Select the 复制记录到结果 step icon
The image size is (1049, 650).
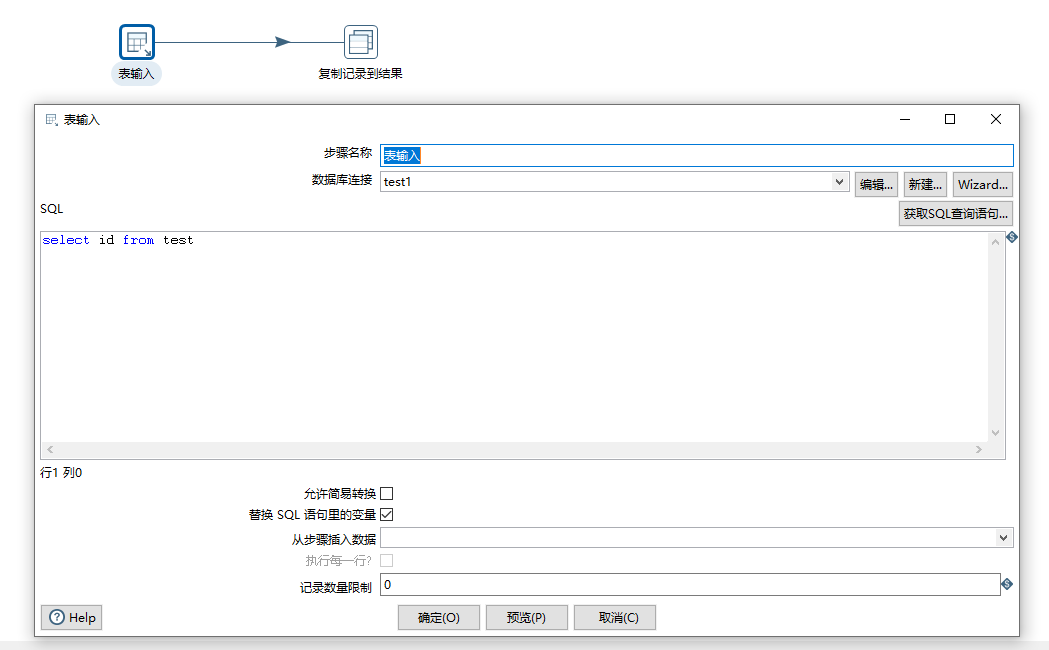click(x=362, y=40)
